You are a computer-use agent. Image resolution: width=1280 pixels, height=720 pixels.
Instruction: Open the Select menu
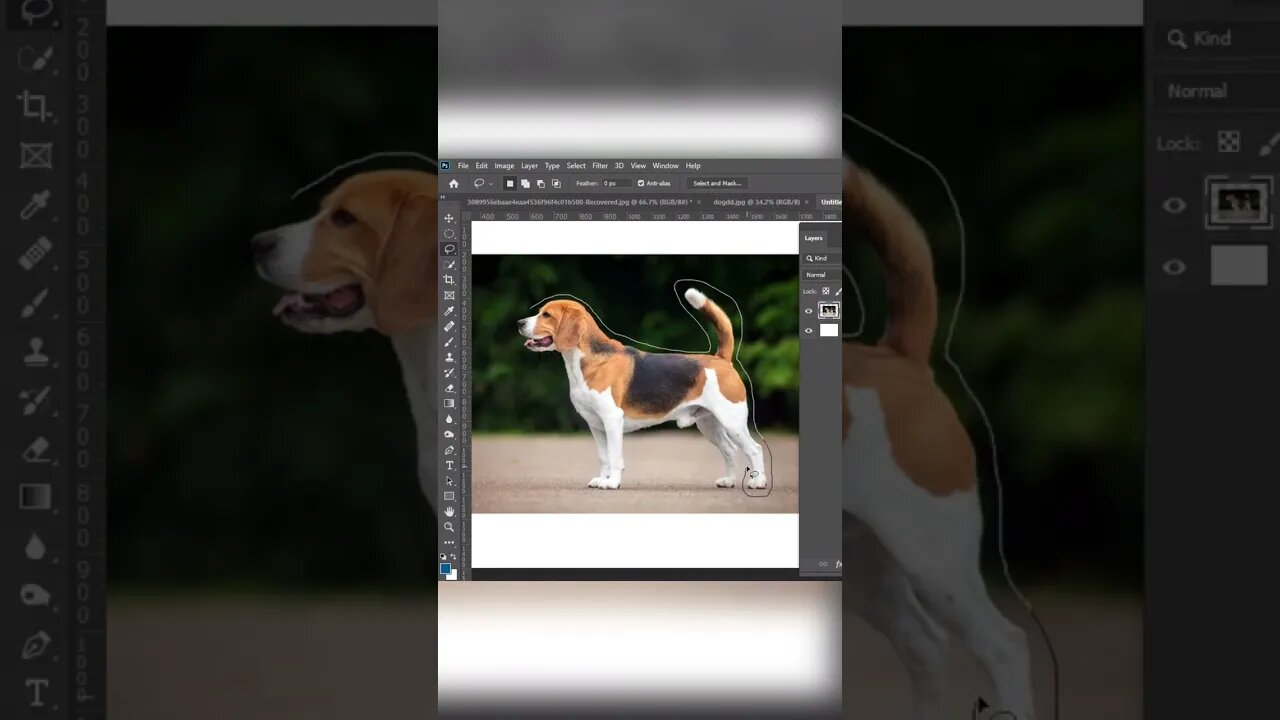[x=576, y=166]
